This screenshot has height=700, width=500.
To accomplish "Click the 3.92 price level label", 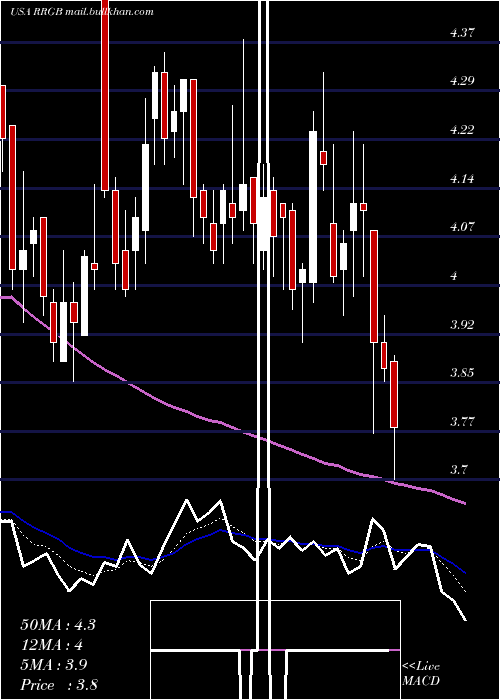I will click(462, 325).
